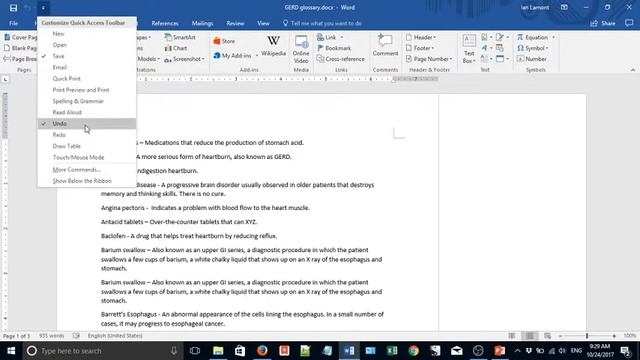
Task: Open the My Add-ins button
Action: pyautogui.click(x=232, y=56)
